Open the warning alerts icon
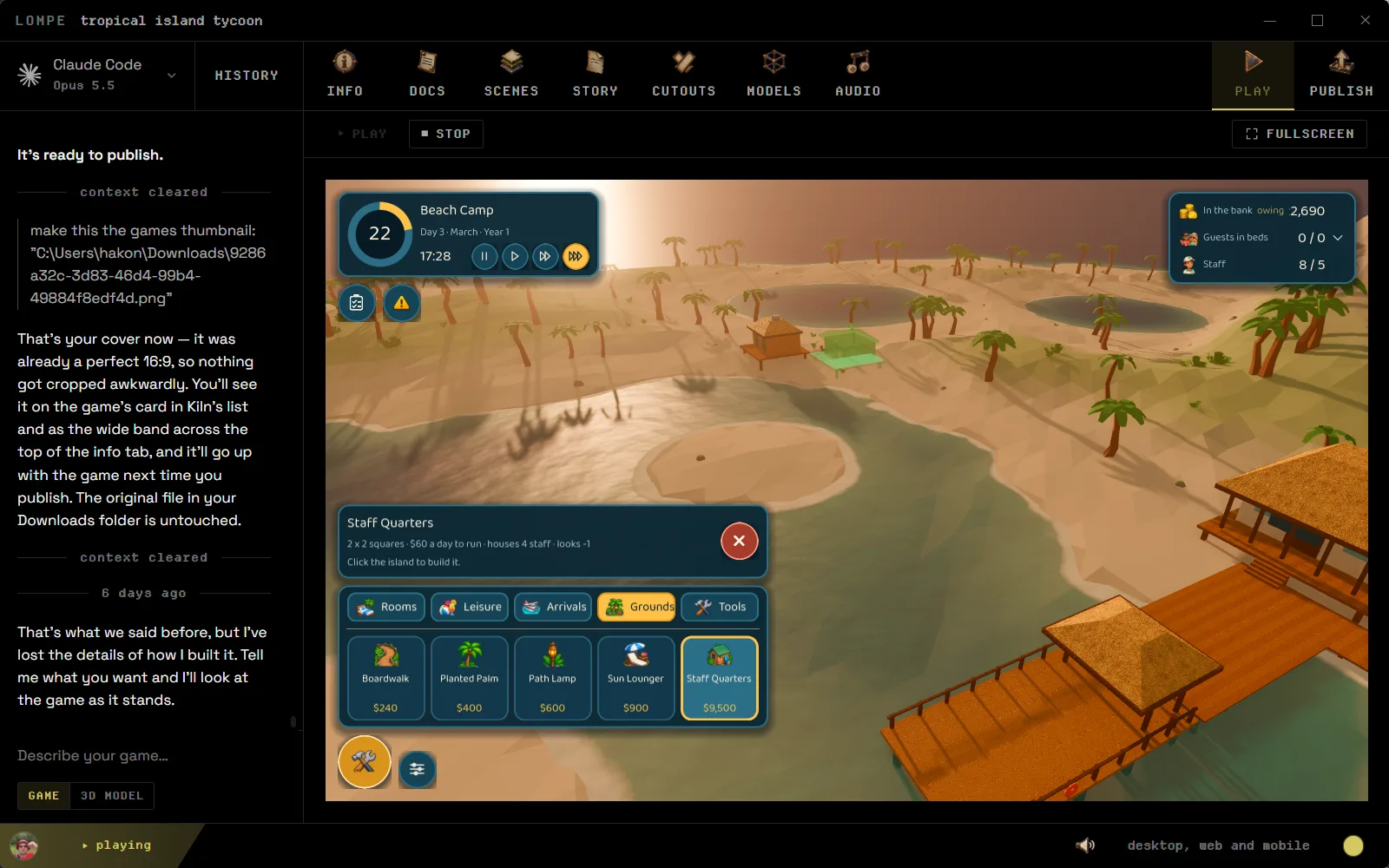1389x868 pixels. pos(402,303)
